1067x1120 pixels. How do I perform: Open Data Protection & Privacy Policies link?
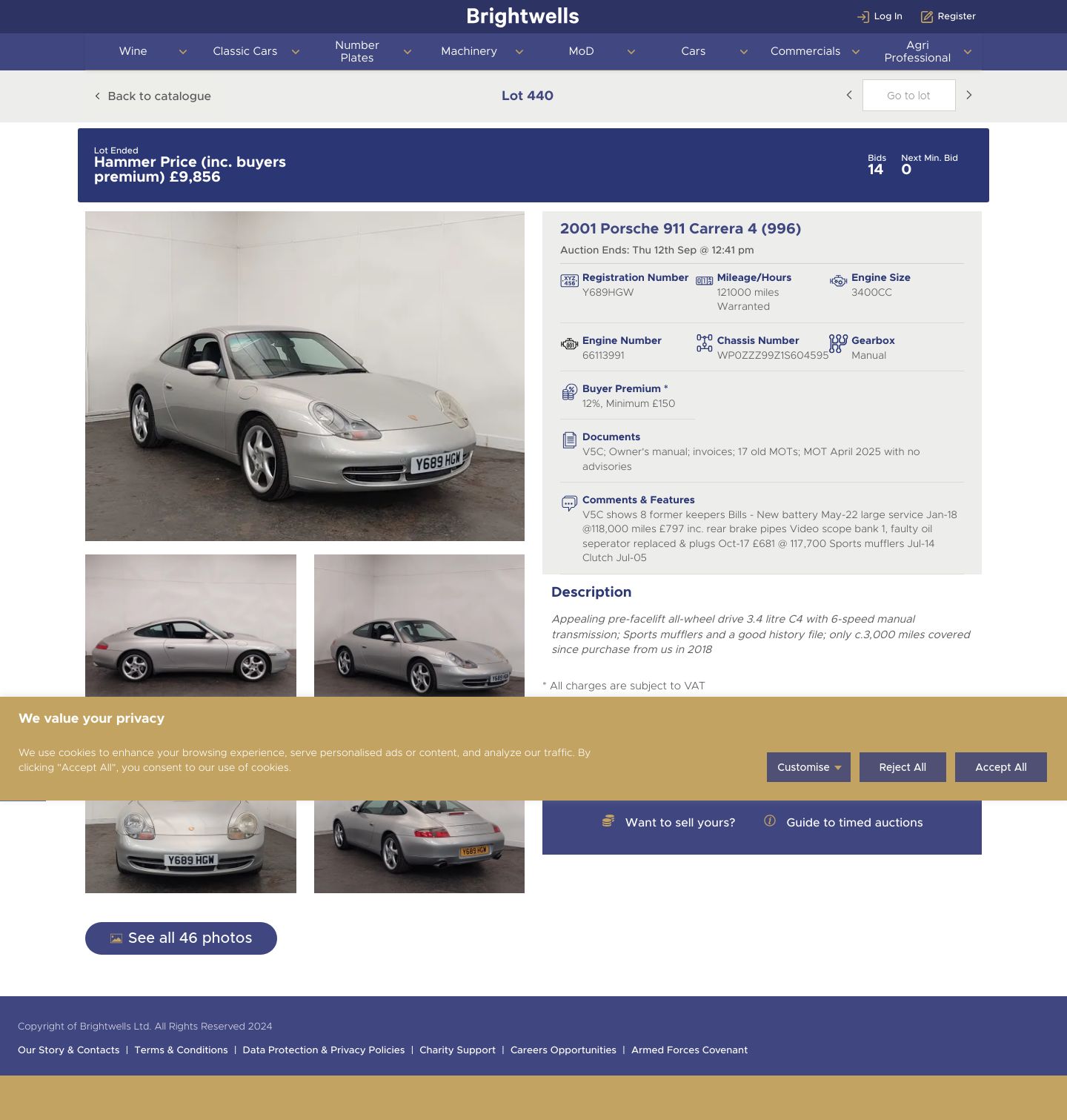(x=324, y=1050)
